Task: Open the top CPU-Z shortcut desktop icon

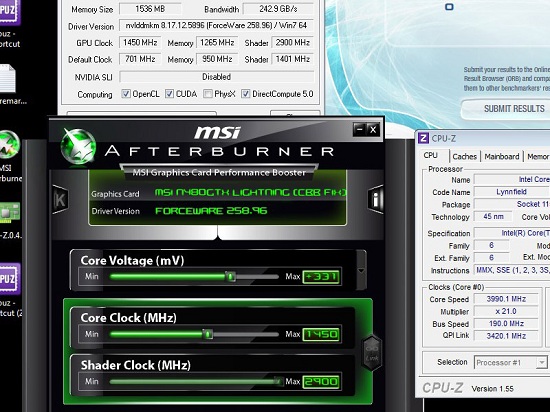Action: coord(10,12)
